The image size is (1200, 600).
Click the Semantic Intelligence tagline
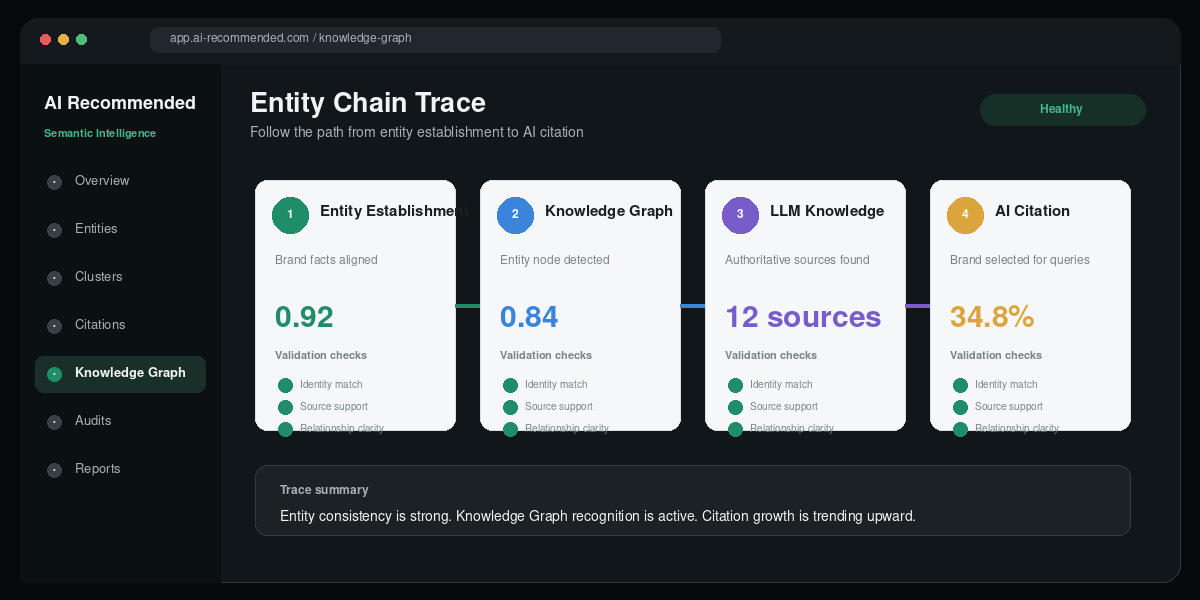coord(100,133)
